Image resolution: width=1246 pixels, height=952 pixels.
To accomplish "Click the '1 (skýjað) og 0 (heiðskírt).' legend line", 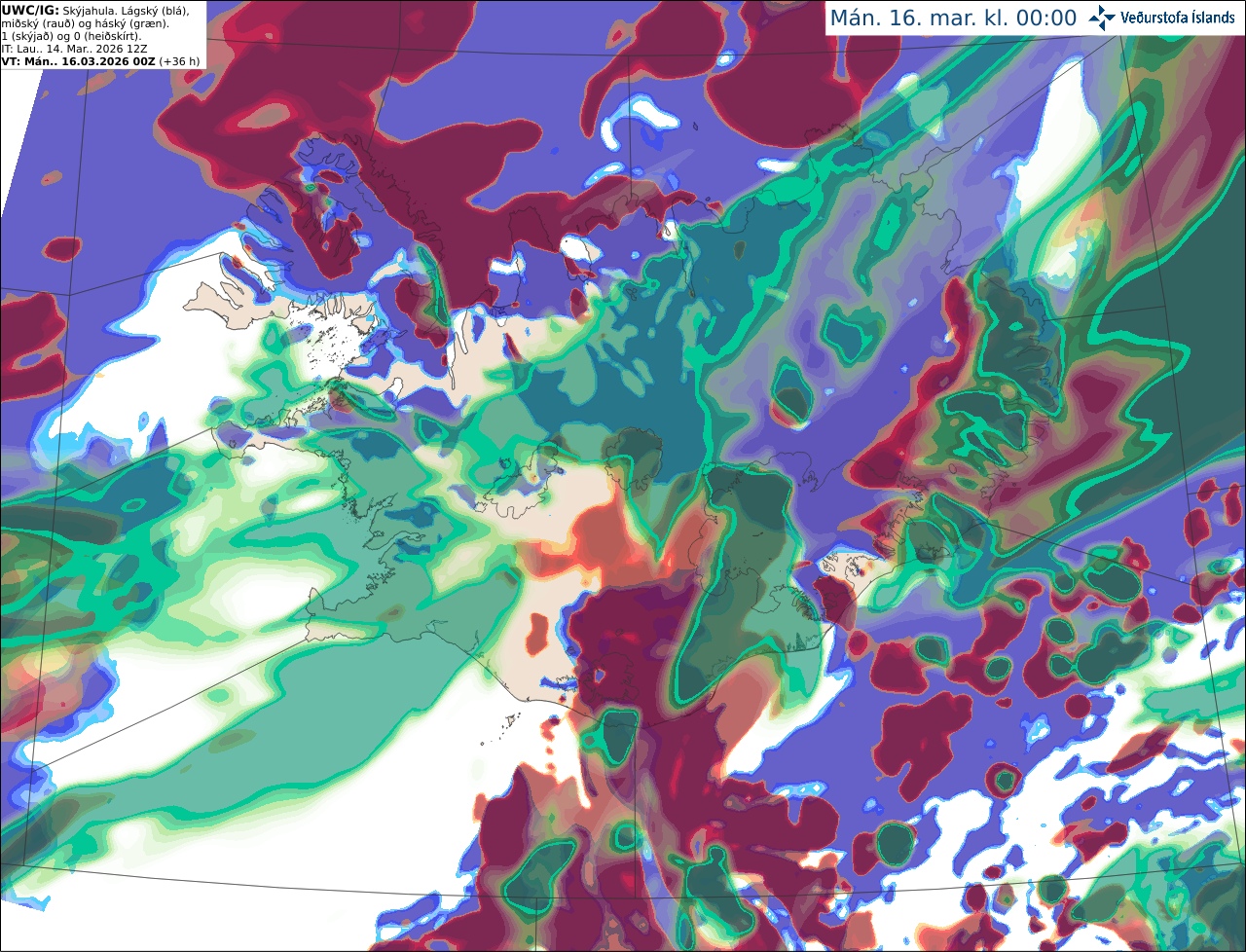I will click(x=71, y=36).
